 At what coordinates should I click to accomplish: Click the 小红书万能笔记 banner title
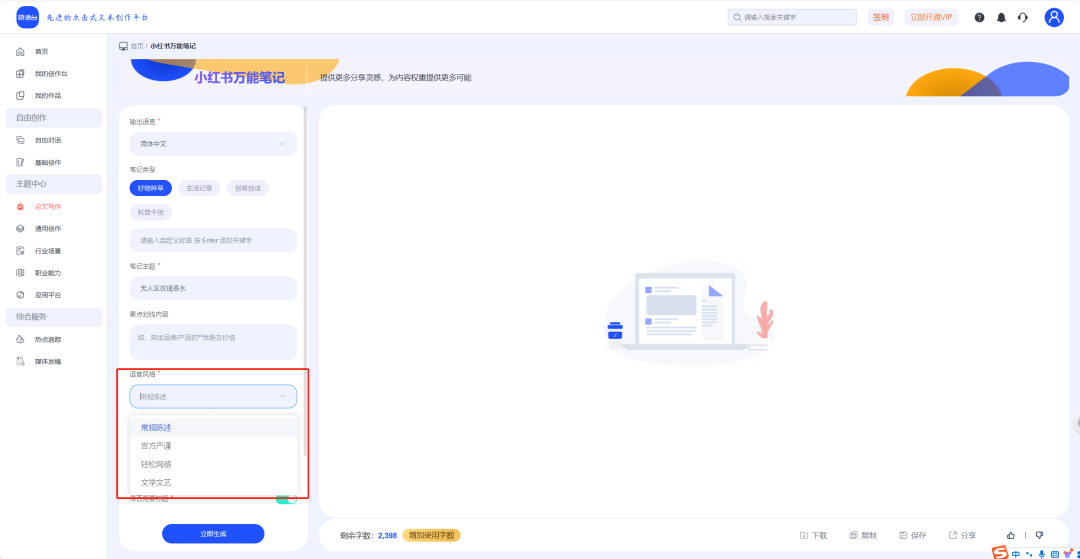pyautogui.click(x=239, y=77)
